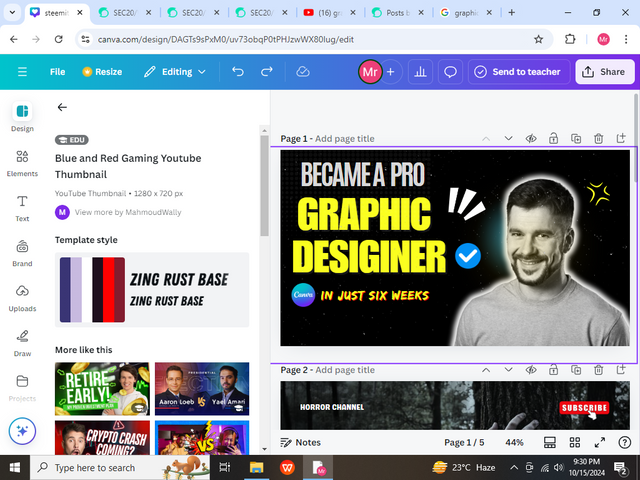Edit the Page 1 title field

[x=344, y=139]
